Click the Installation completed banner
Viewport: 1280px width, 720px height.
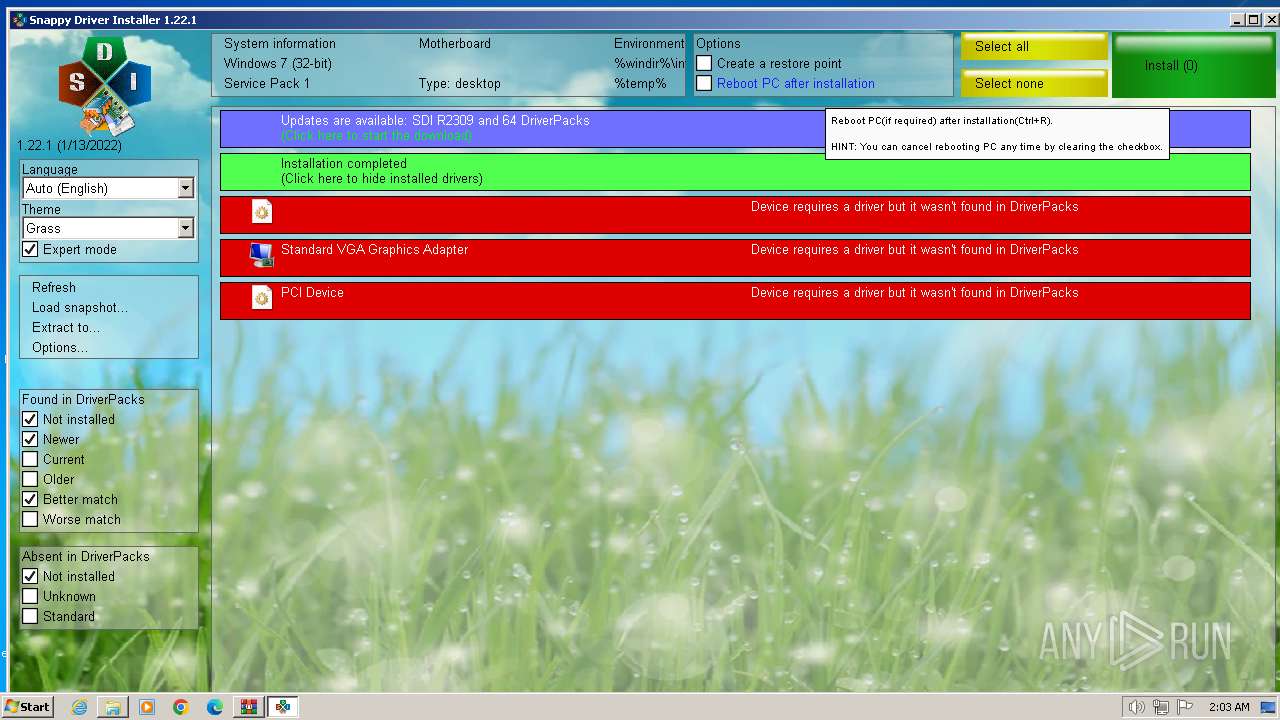pos(735,171)
